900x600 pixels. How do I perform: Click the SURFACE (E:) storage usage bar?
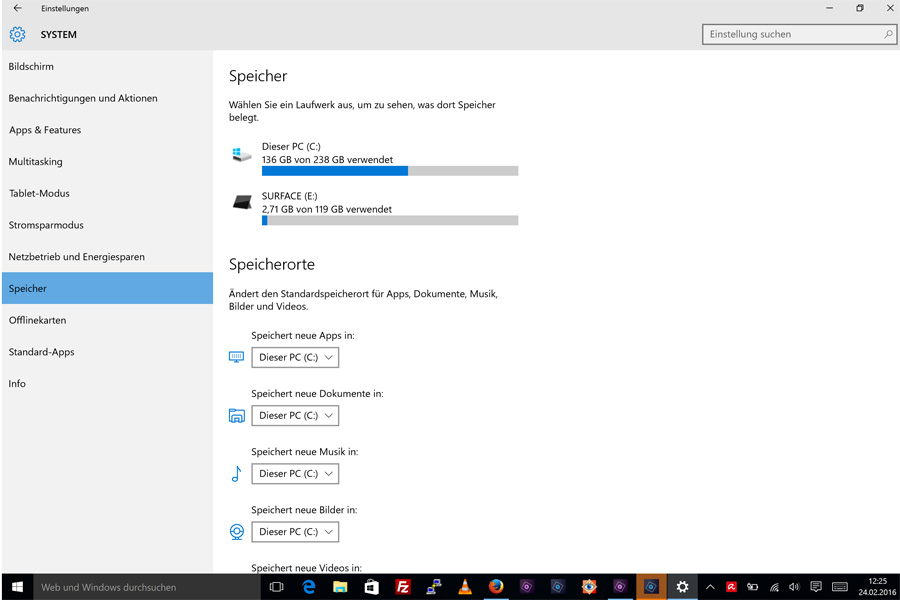pos(390,220)
